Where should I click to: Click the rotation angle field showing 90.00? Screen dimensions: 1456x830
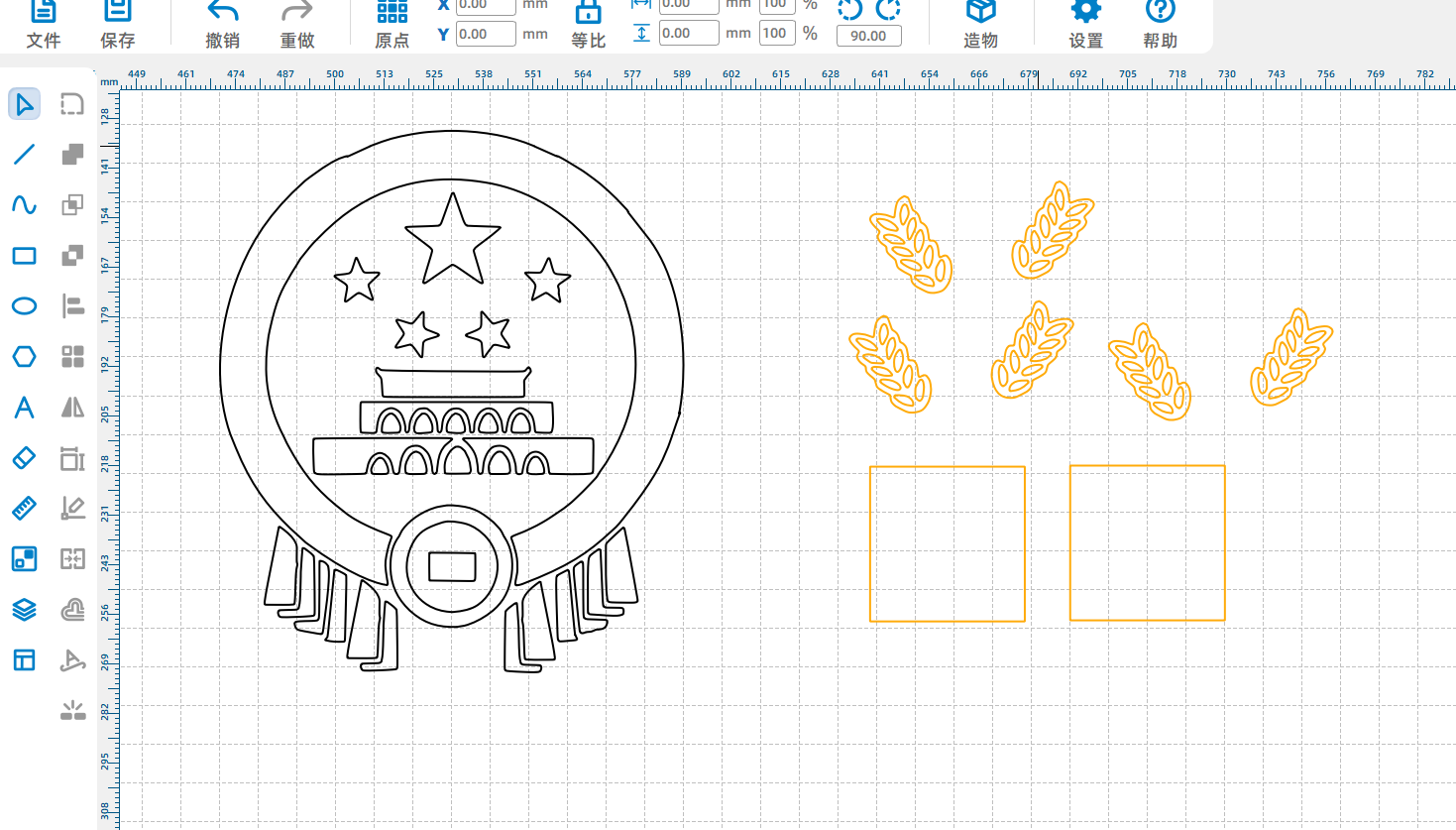coord(868,36)
